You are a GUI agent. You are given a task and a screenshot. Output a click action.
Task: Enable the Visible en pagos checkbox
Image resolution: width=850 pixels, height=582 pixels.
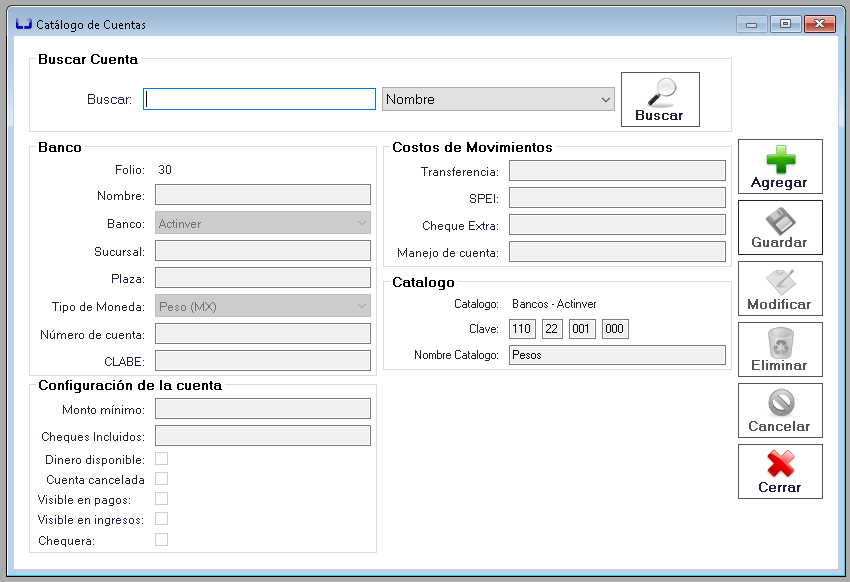pos(162,499)
